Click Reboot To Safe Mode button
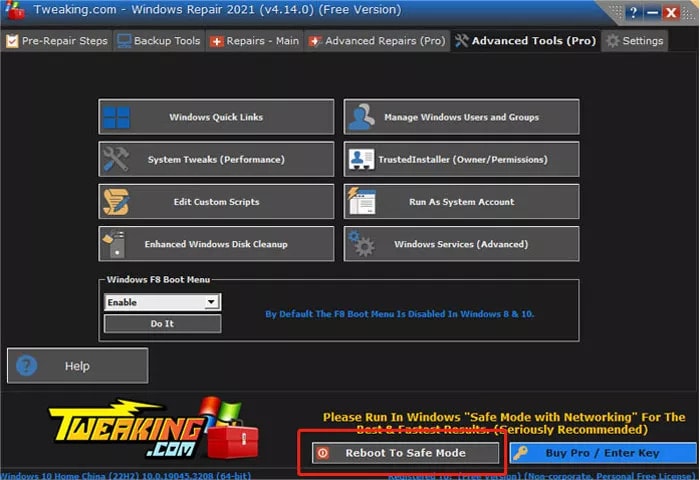This screenshot has height=480, width=700. 405,453
